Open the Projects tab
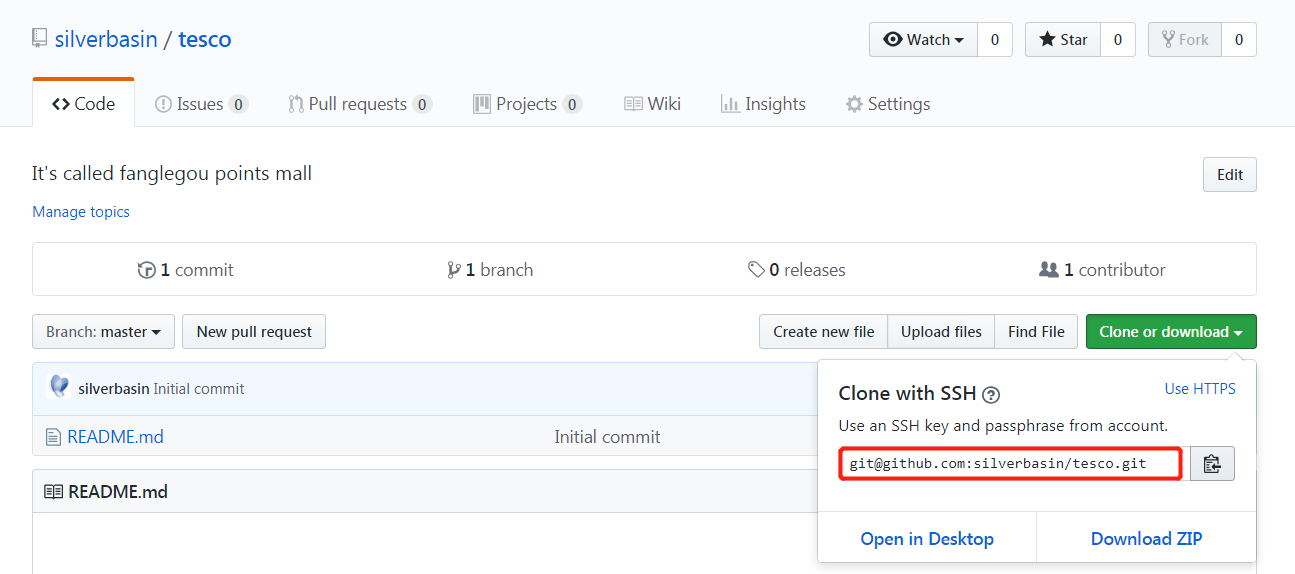 pyautogui.click(x=527, y=104)
